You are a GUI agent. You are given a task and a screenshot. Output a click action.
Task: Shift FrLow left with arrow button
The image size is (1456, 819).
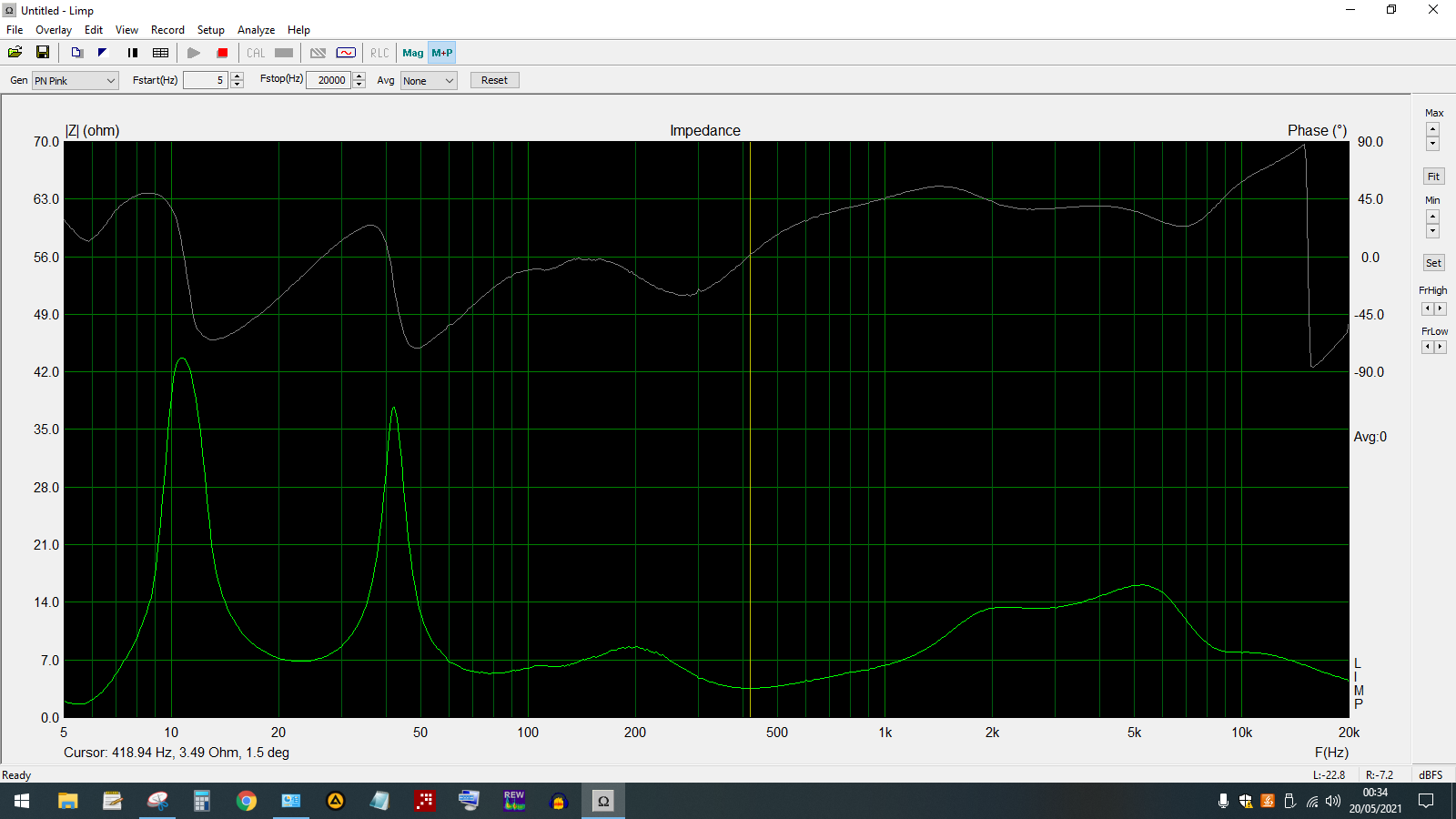1428,347
